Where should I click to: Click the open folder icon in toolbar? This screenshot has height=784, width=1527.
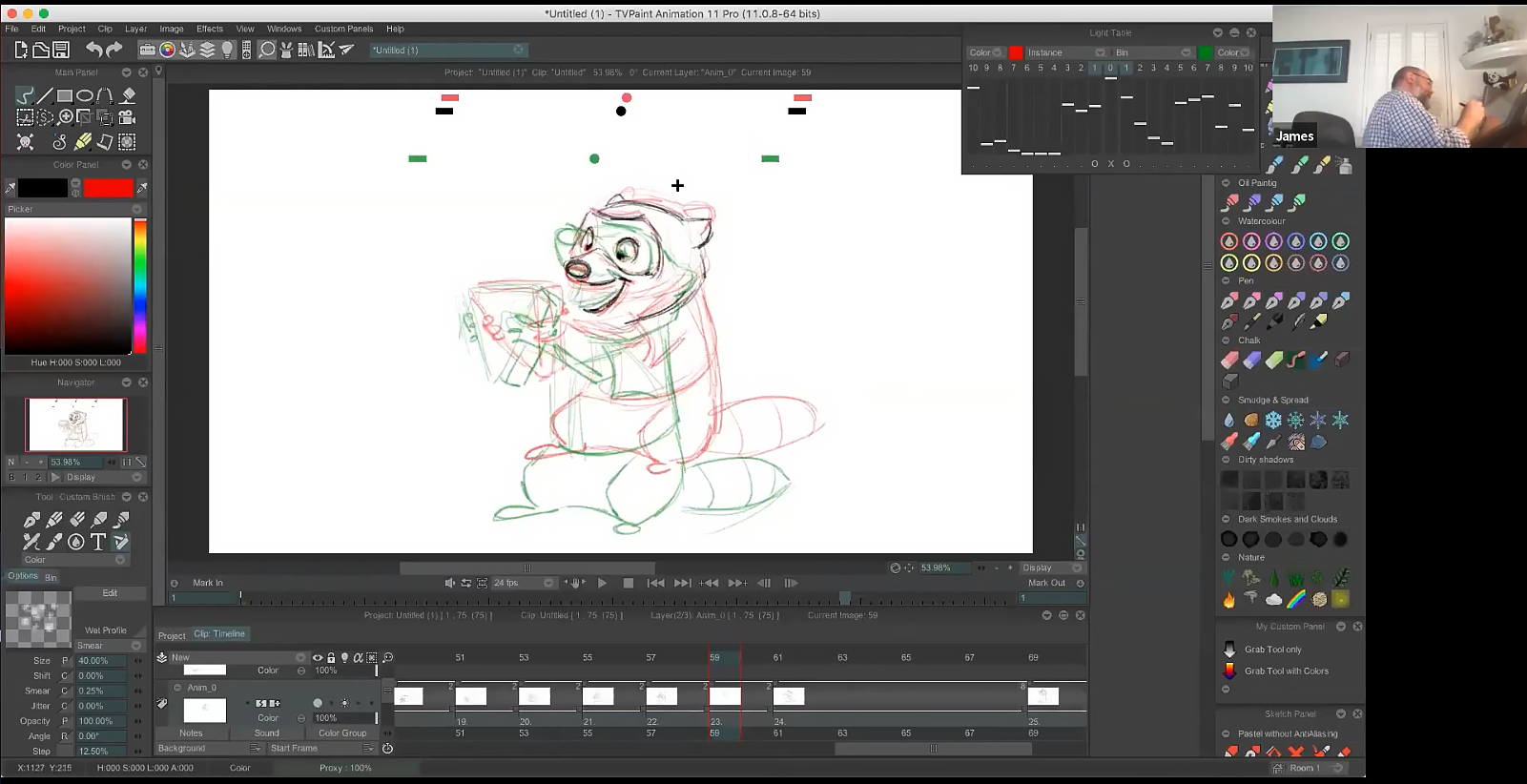click(x=41, y=50)
